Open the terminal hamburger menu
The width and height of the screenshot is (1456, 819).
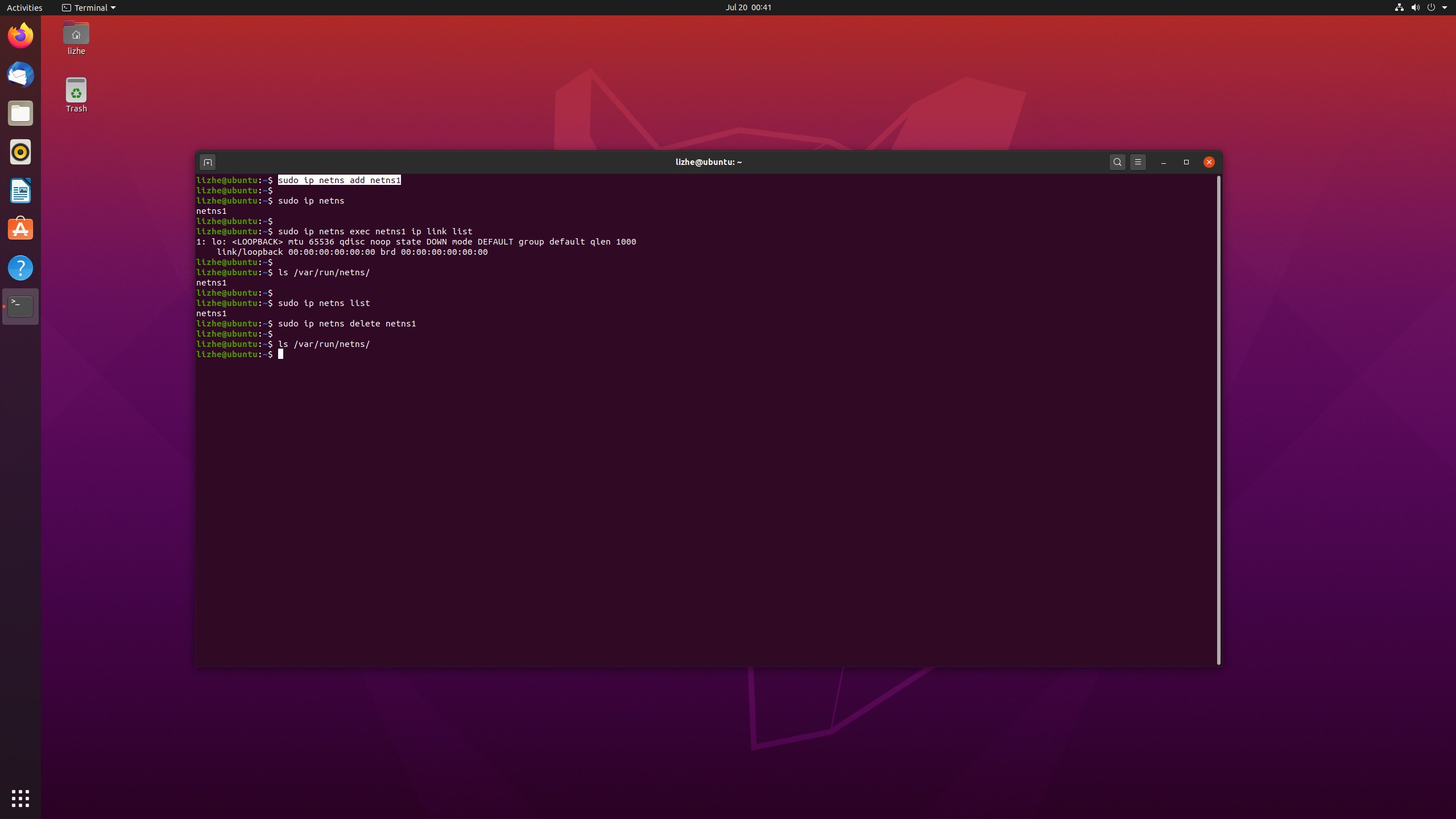pos(1137,162)
